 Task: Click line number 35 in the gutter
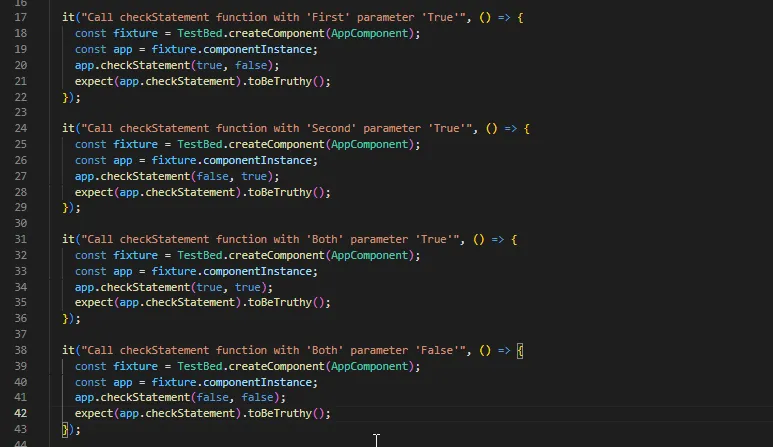(21, 302)
